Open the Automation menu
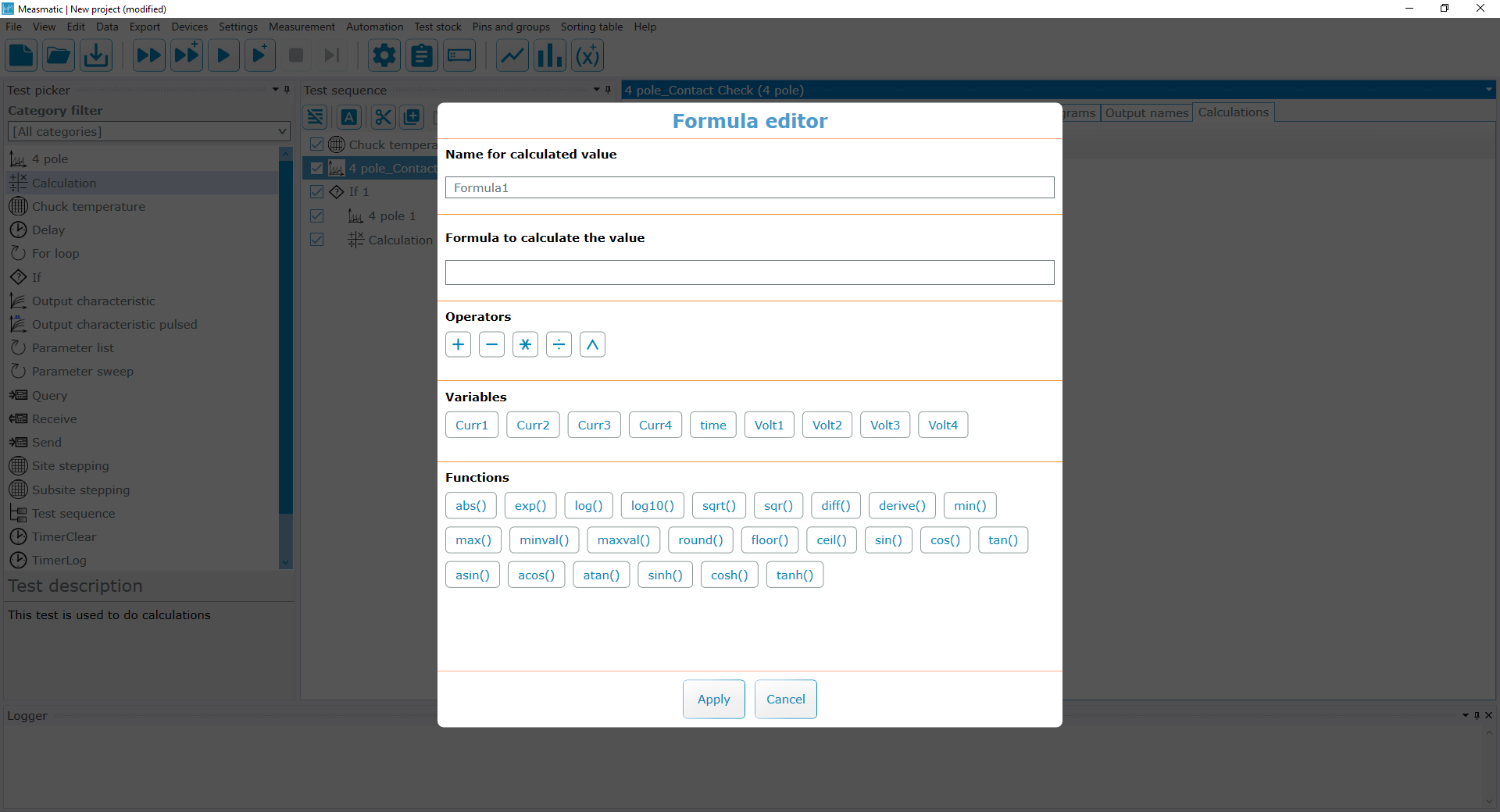This screenshot has width=1500, height=812. pyautogui.click(x=375, y=27)
